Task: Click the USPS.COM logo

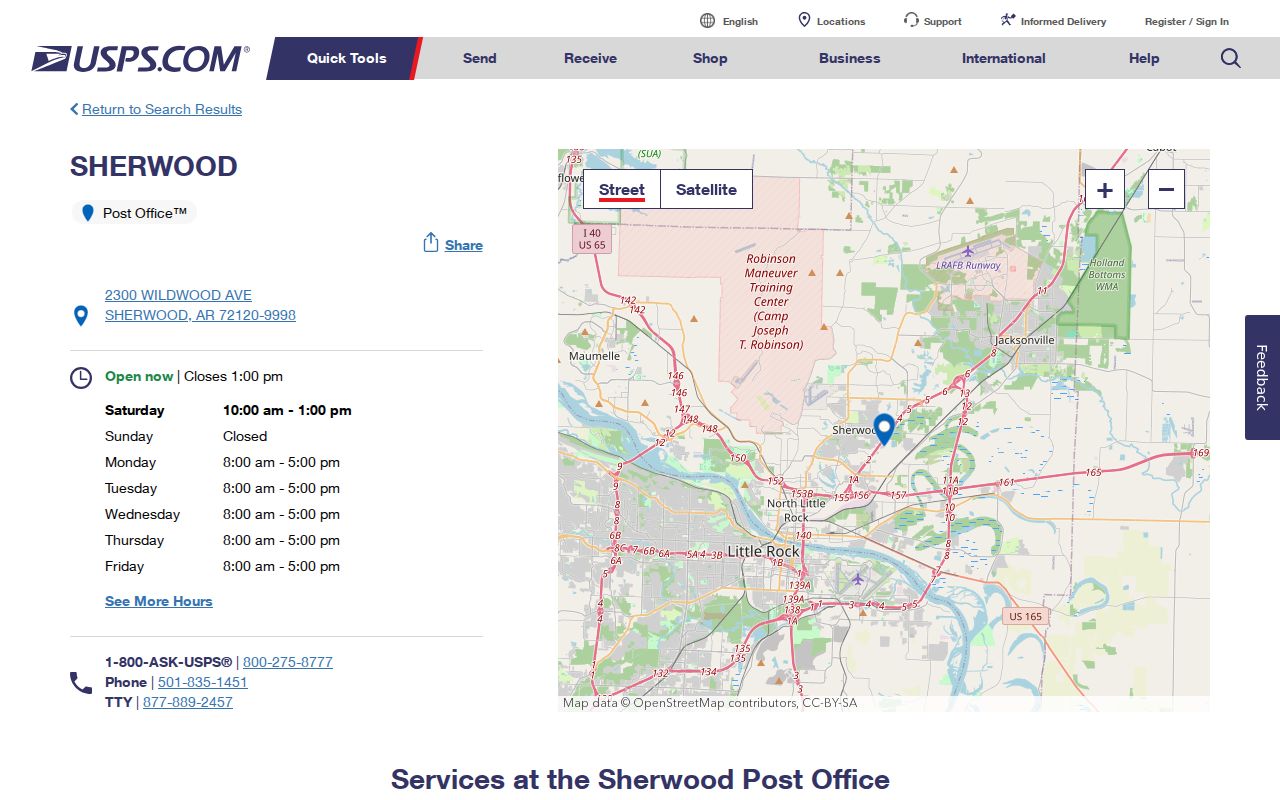Action: (x=140, y=59)
